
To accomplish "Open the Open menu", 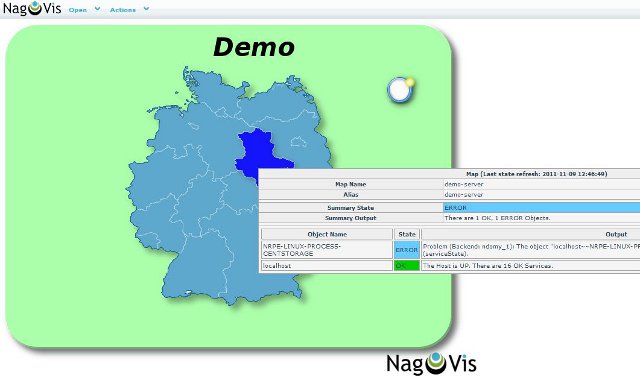I will 78,10.
